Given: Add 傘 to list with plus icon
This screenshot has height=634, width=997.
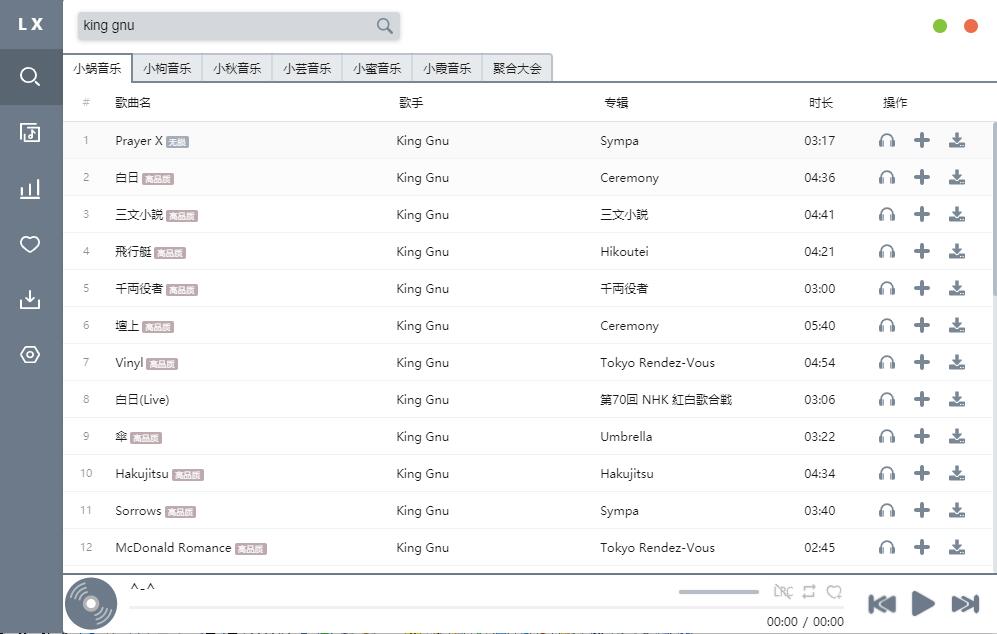Looking at the screenshot, I should tap(922, 436).
